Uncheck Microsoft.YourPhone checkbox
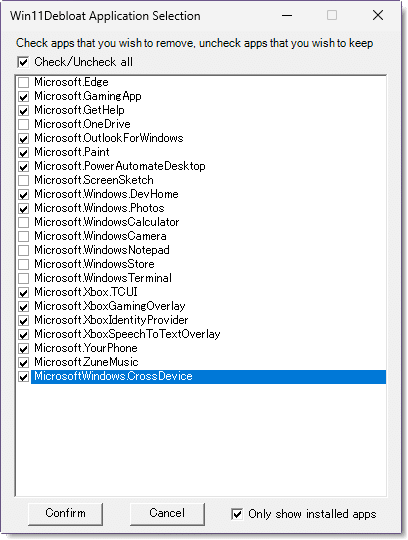This screenshot has width=408, height=540. coord(23,349)
